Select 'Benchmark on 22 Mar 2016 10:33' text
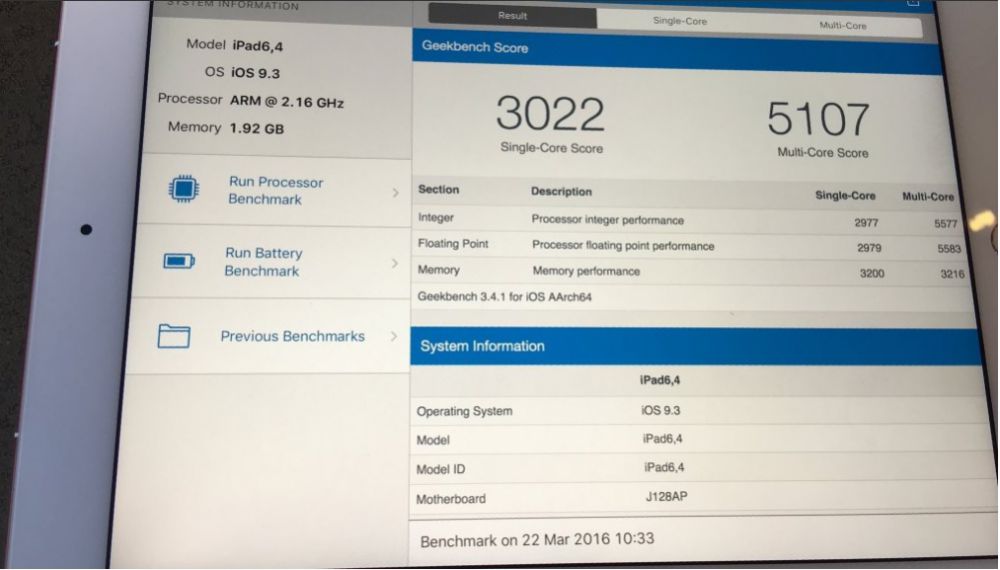This screenshot has height=570, width=1000. click(537, 539)
